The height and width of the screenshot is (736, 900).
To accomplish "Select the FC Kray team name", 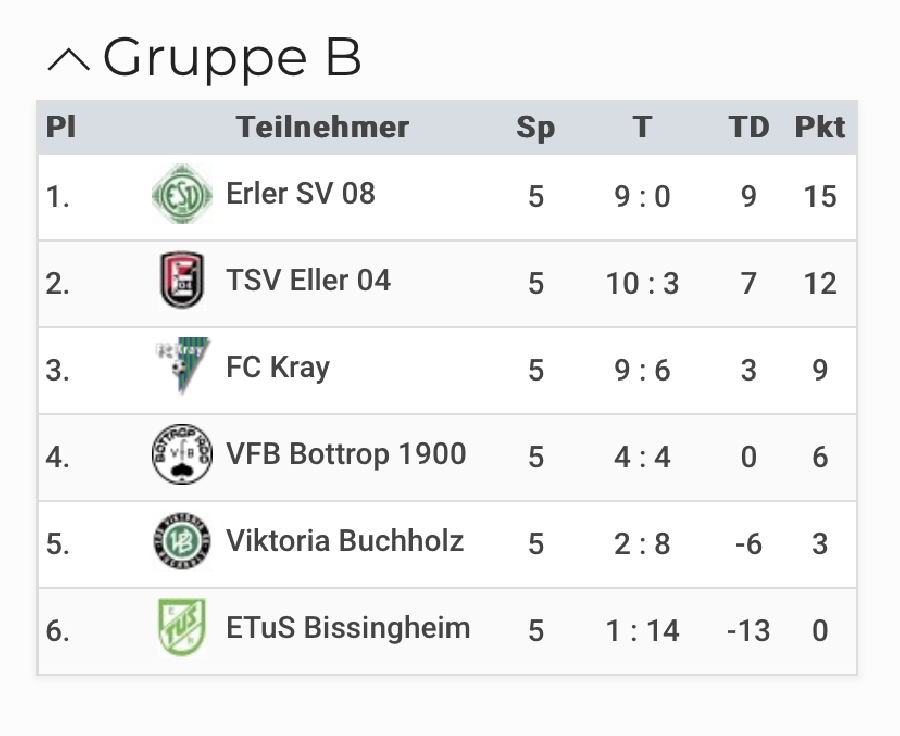I will [278, 367].
